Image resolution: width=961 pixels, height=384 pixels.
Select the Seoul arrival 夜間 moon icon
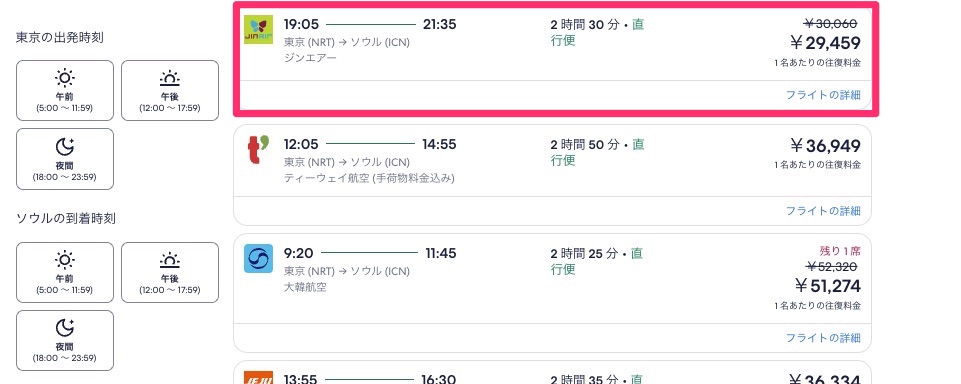64,328
